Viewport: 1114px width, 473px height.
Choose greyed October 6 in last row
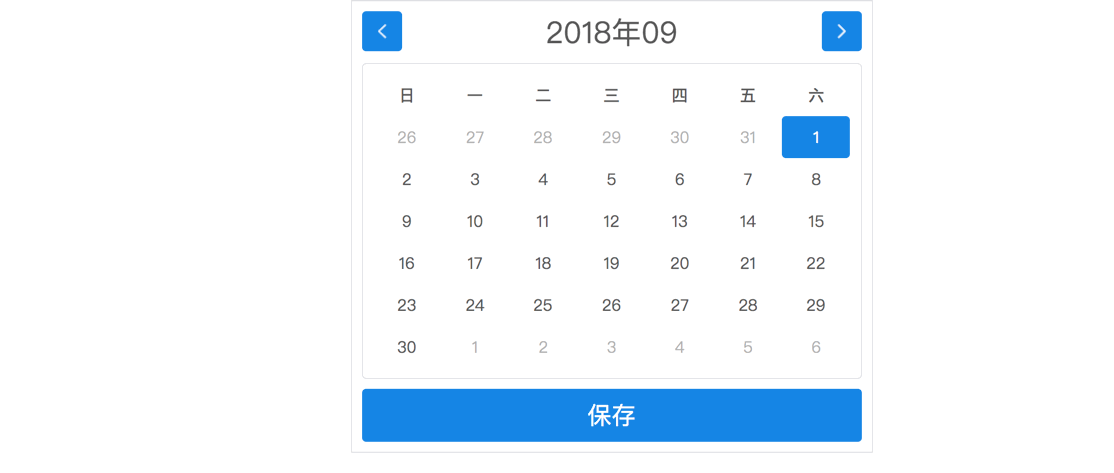(816, 347)
